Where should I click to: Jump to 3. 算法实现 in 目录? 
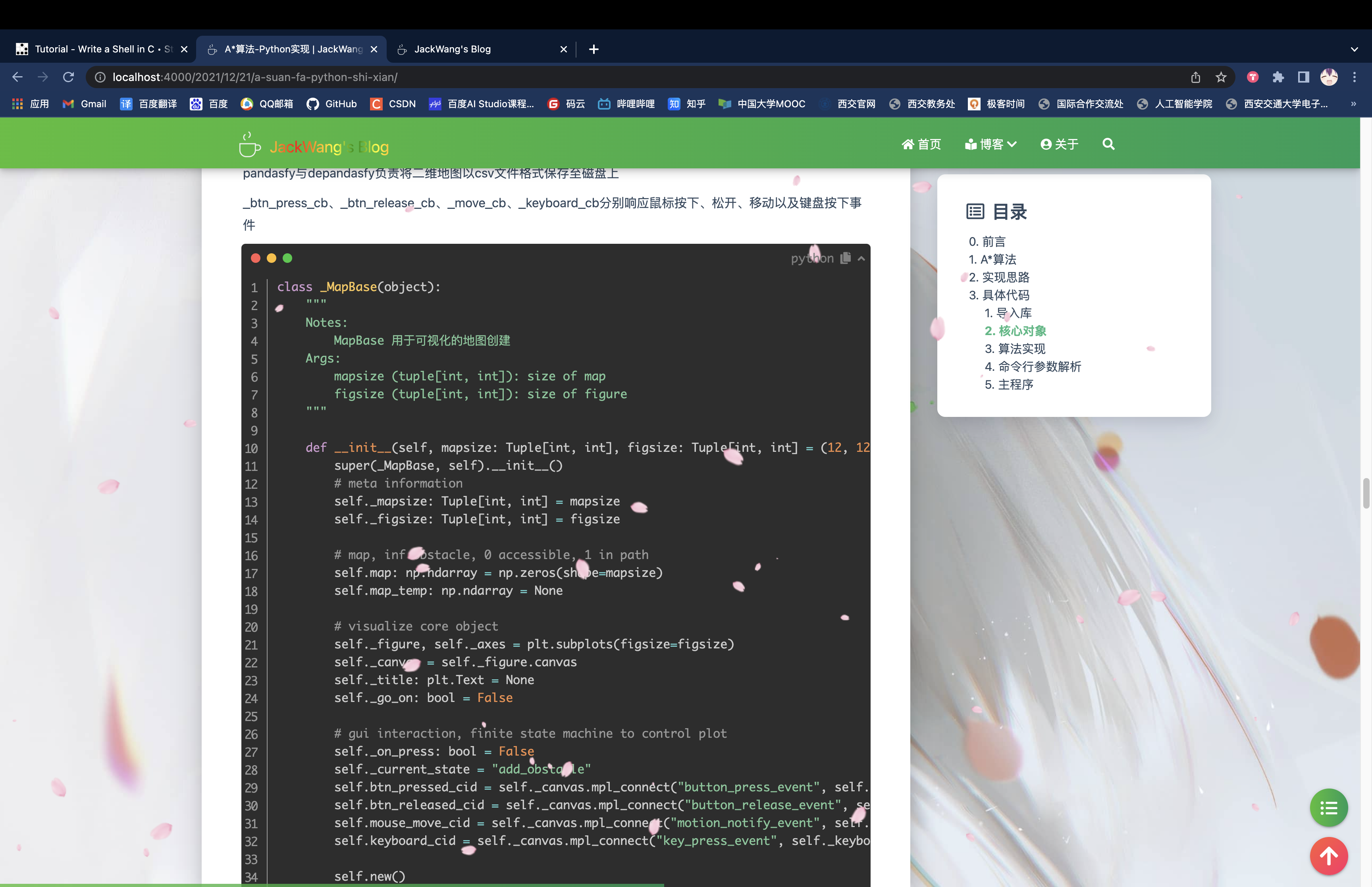(1015, 349)
